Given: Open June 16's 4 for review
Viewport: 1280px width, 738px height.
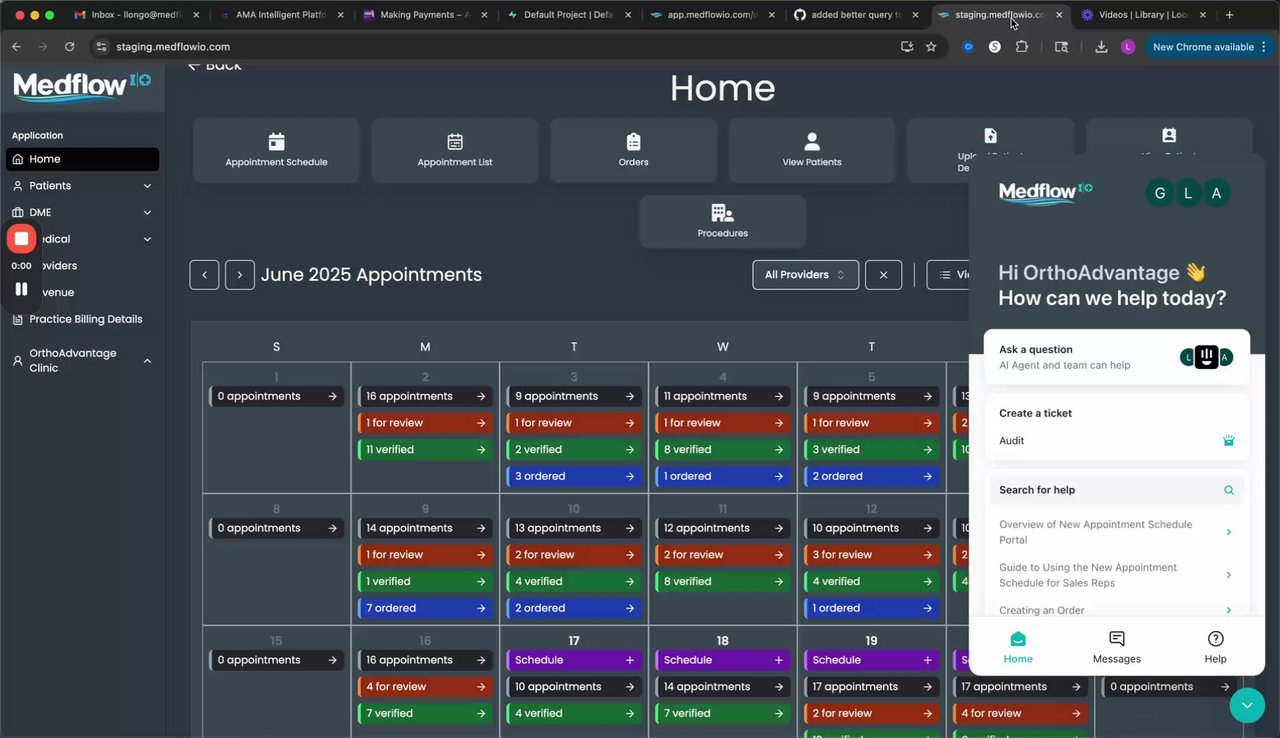Looking at the screenshot, I should pyautogui.click(x=425, y=687).
